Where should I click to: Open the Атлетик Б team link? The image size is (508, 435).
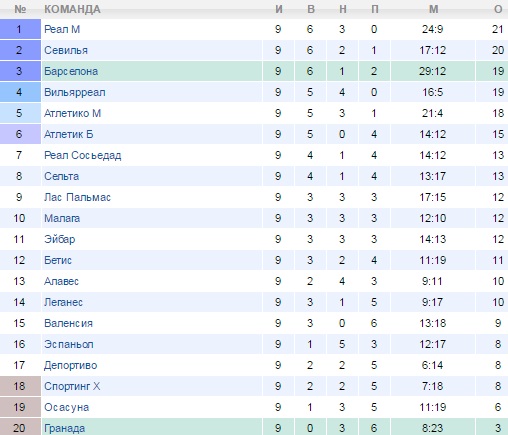(69, 134)
